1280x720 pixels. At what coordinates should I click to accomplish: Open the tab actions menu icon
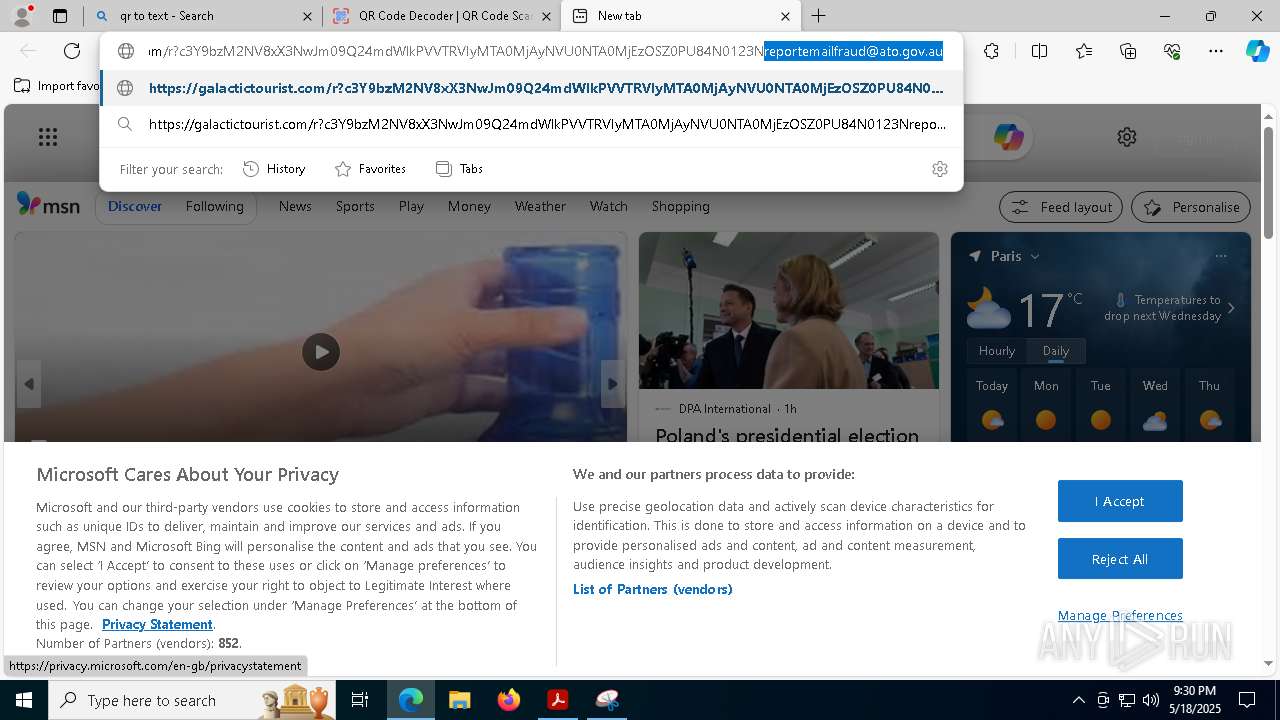tap(60, 16)
